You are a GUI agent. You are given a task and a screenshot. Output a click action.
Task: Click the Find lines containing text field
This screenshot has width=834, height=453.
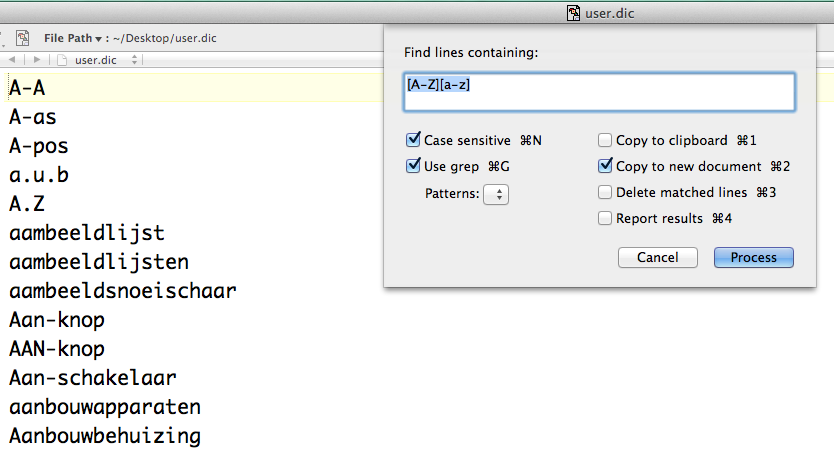pyautogui.click(x=599, y=92)
